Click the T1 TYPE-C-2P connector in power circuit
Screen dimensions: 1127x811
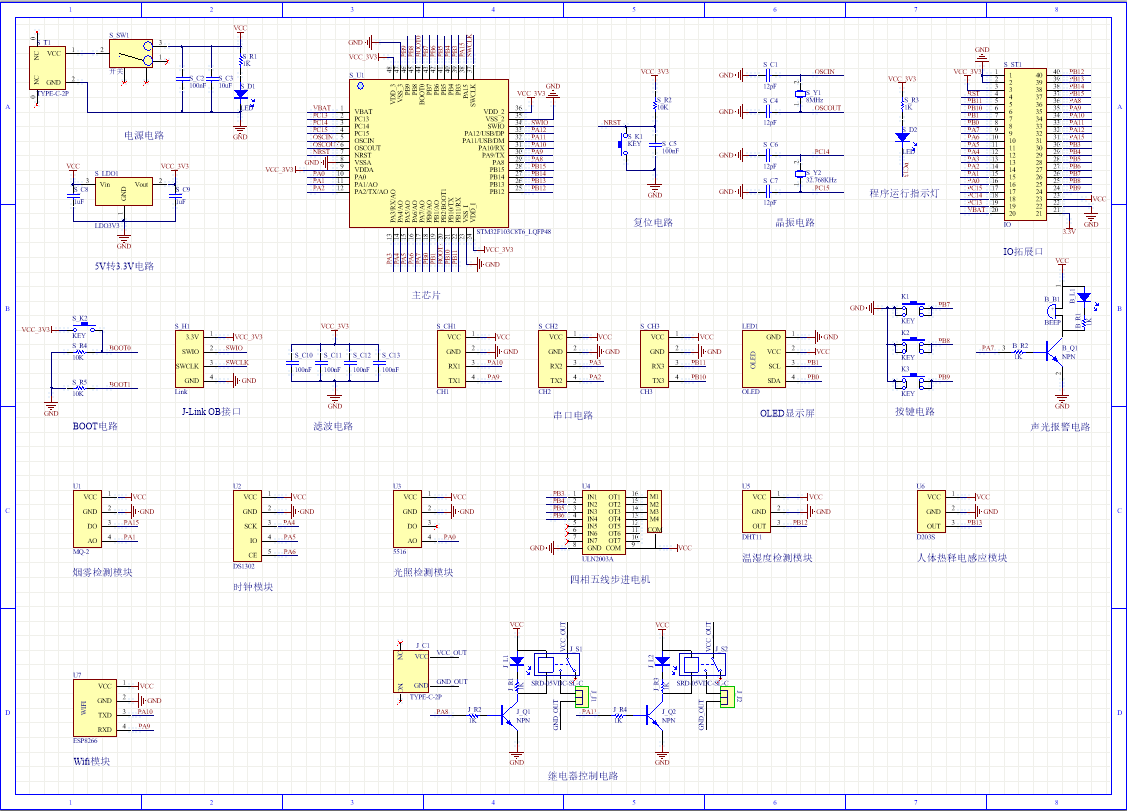pos(47,68)
